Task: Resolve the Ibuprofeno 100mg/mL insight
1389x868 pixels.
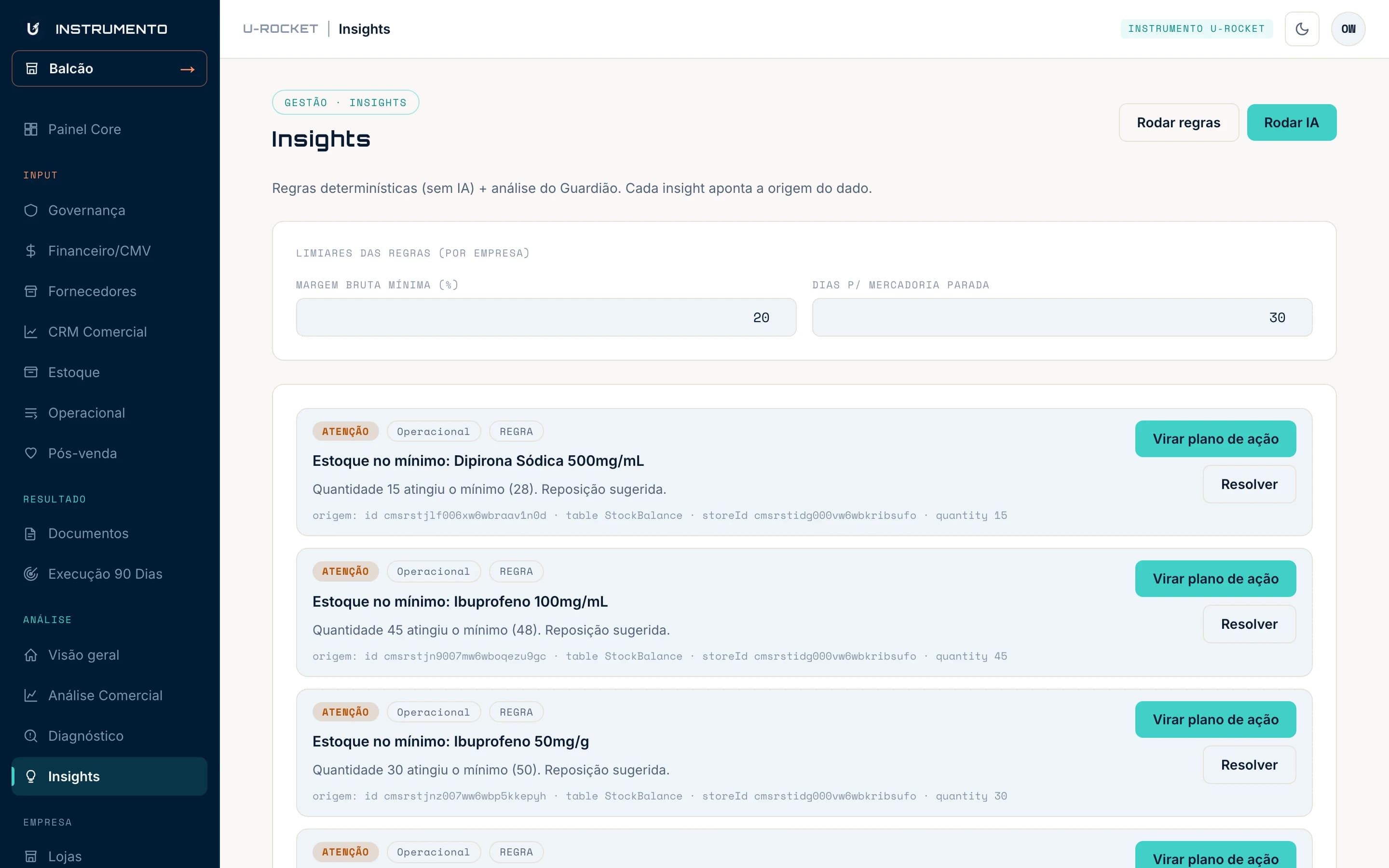Action: point(1249,624)
